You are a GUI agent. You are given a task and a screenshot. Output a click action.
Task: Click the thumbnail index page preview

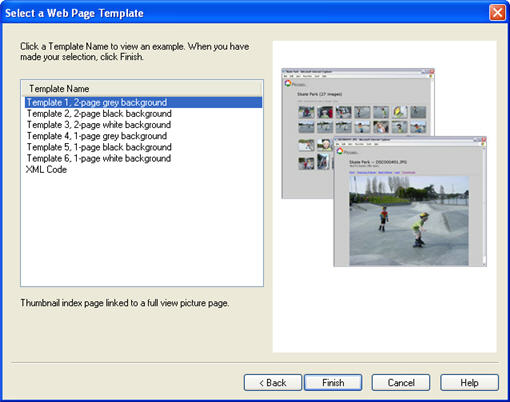tap(358, 133)
